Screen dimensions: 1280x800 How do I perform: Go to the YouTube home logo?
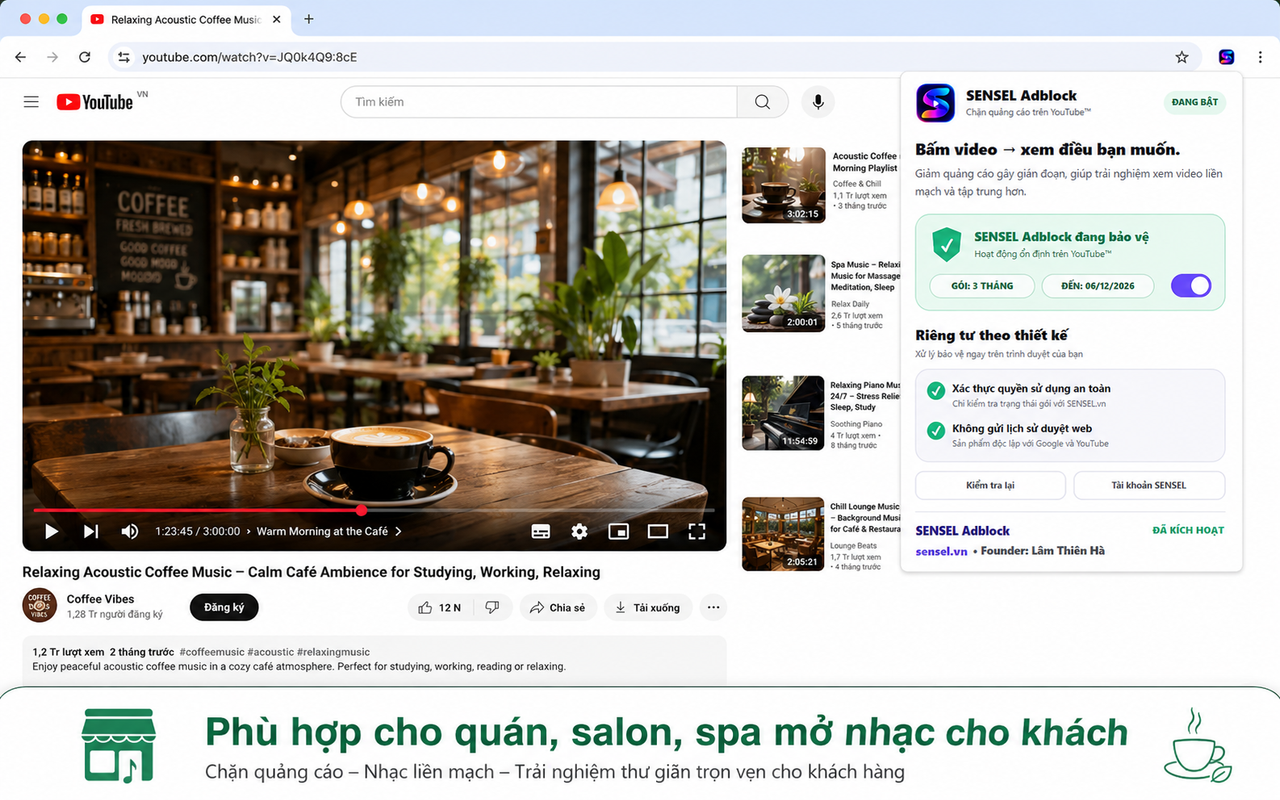95,102
